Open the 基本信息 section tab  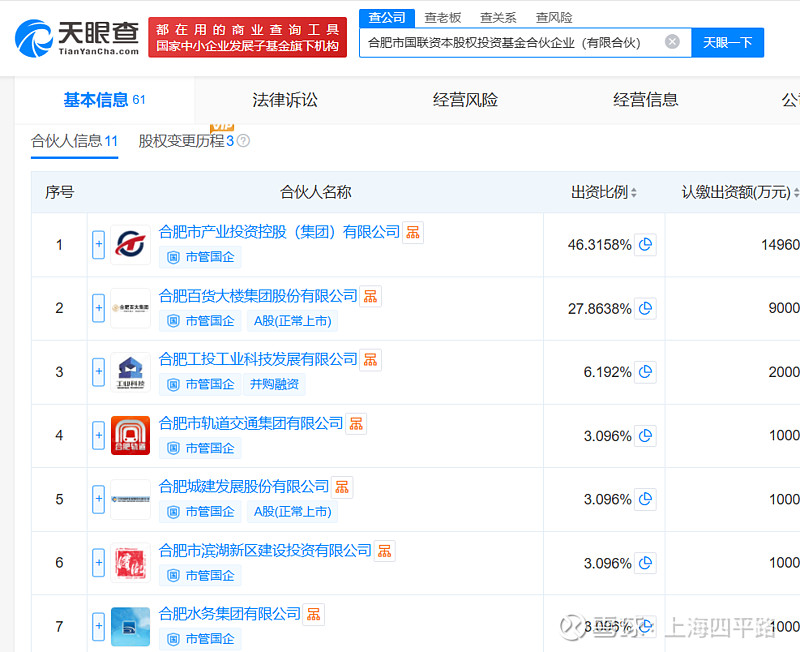(105, 100)
